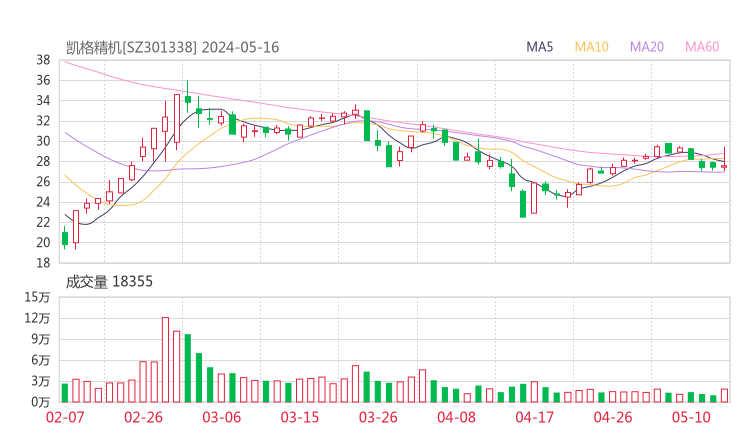This screenshot has height=440, width=740.
Task: Click the 6万 volume axis label
Action: coord(41,360)
